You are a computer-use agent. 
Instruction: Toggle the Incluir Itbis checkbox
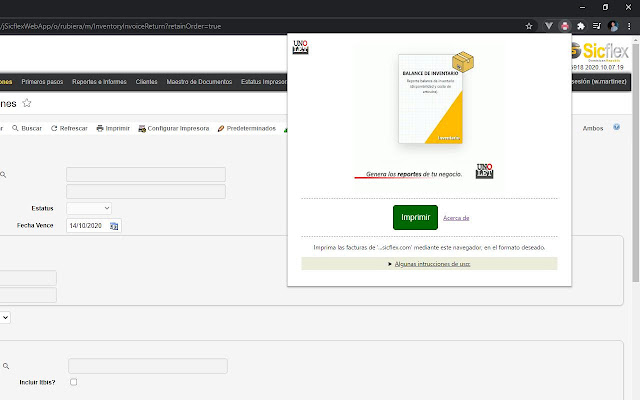[x=73, y=382]
